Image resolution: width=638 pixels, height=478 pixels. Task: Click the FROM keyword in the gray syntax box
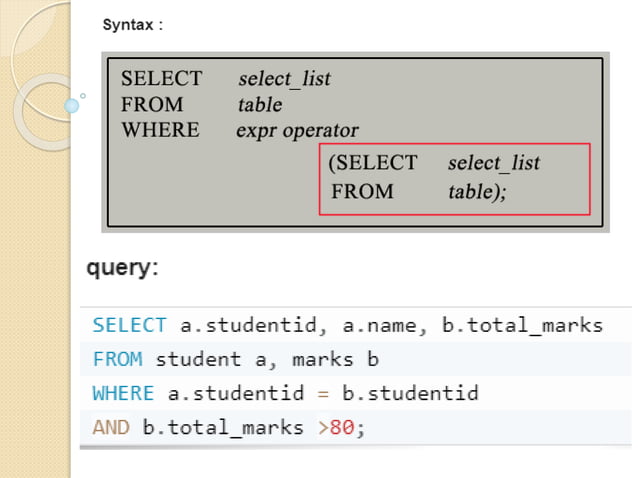pyautogui.click(x=152, y=104)
